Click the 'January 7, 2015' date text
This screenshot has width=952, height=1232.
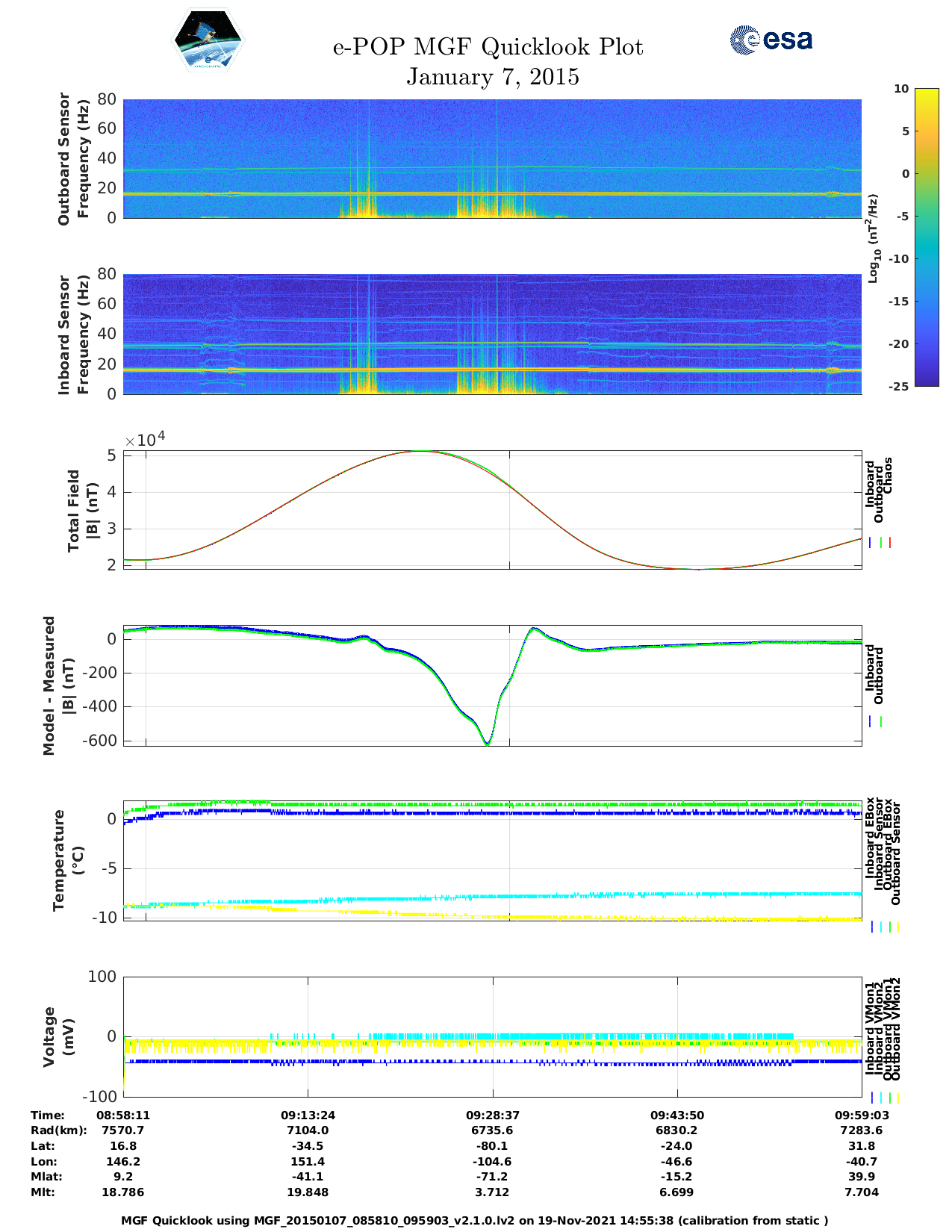coord(492,77)
